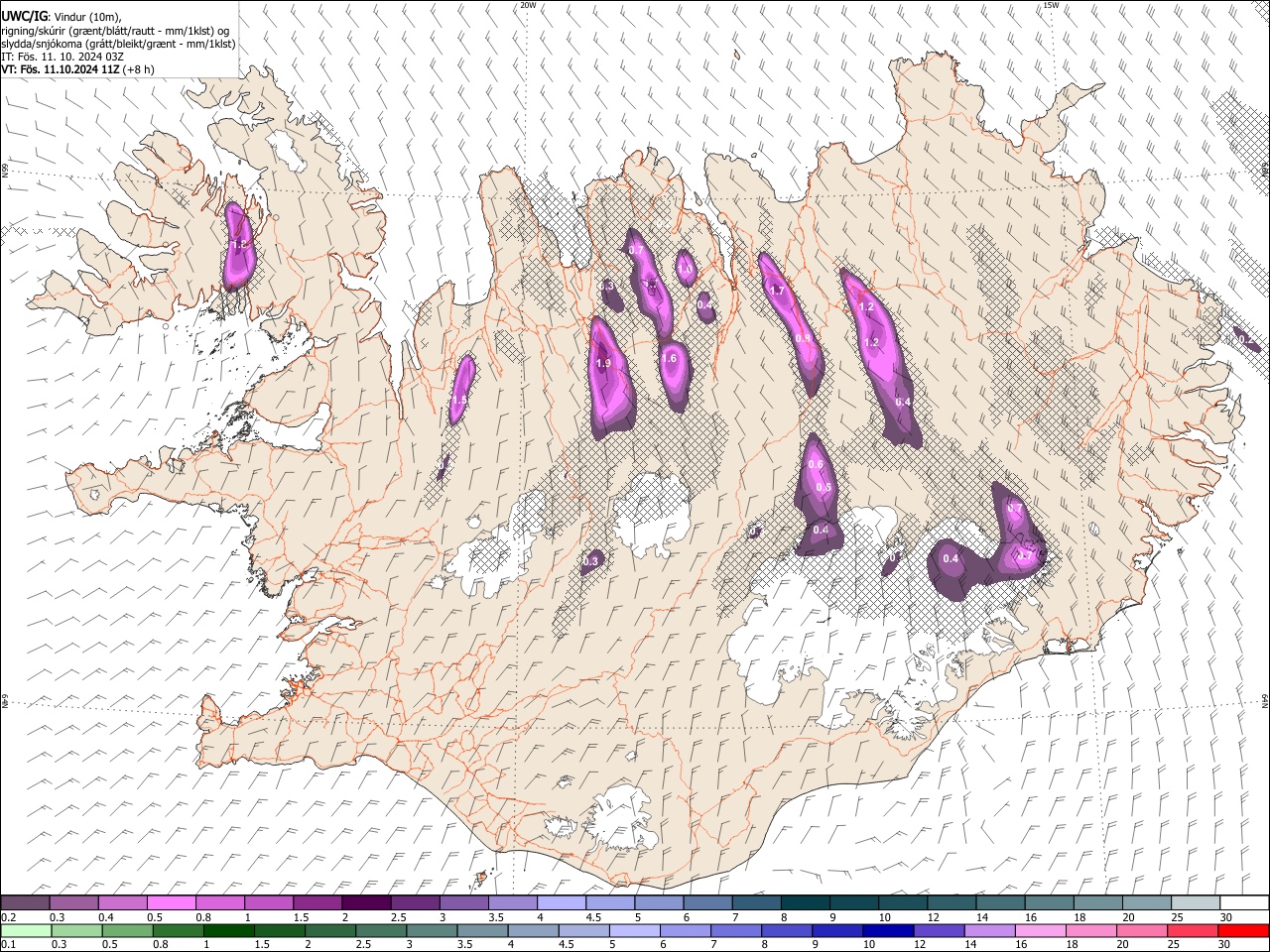1270x952 pixels.
Task: Click the upper legend swatch starting at 3
Action: (462, 902)
